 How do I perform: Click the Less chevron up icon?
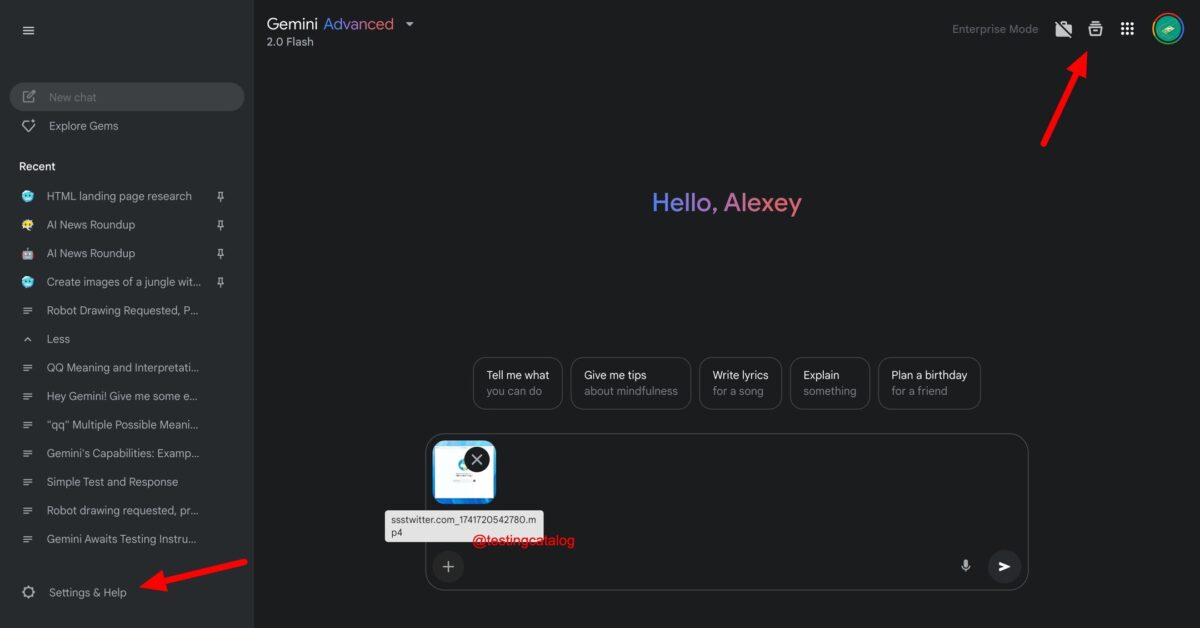click(28, 339)
